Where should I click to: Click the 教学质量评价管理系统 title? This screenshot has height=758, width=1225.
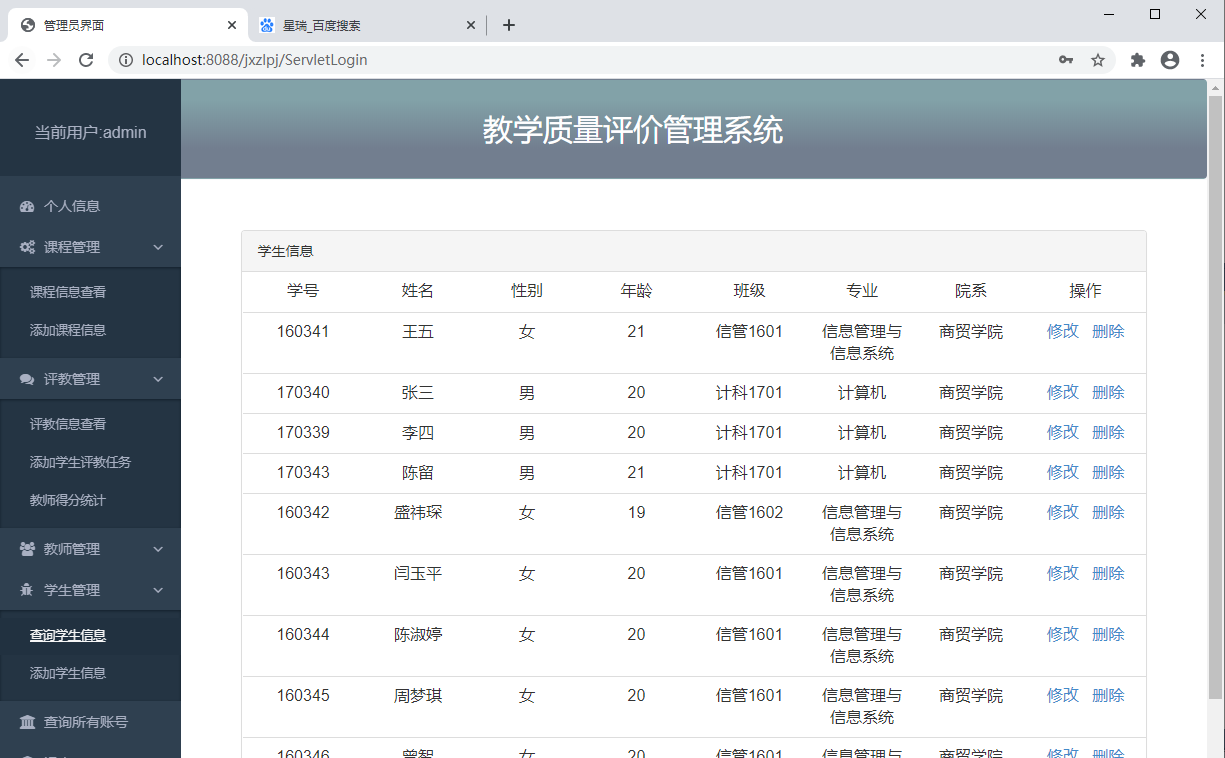[633, 130]
